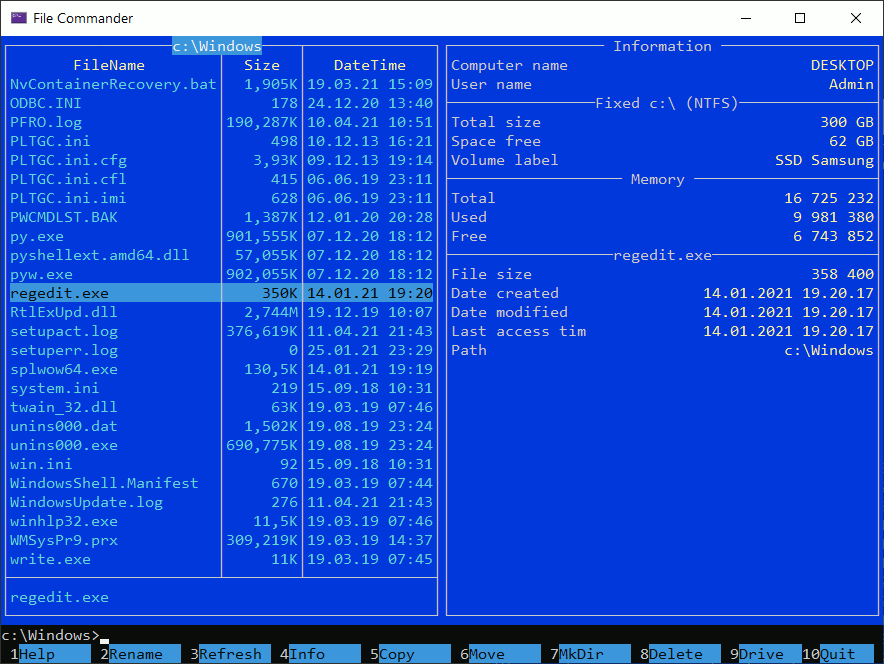Select the setuperr.log file
Screen dimensions: 884x664
(64, 351)
